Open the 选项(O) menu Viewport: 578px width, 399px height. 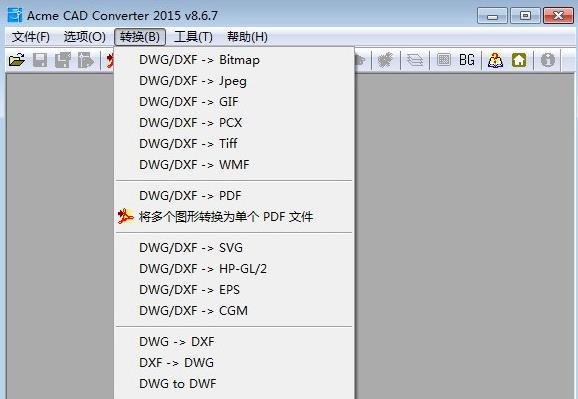point(85,37)
